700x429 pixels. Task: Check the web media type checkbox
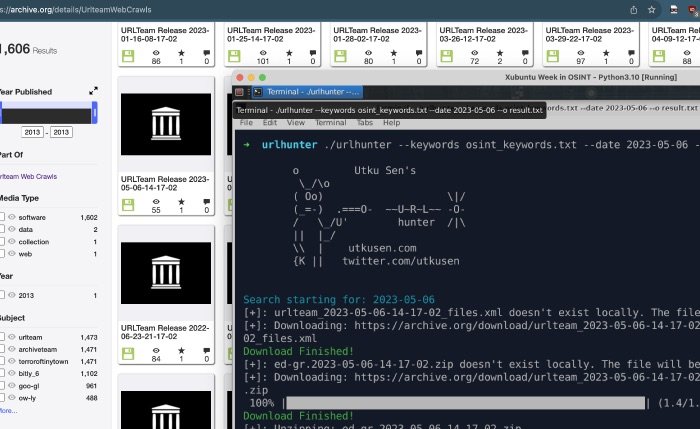tap(2, 254)
